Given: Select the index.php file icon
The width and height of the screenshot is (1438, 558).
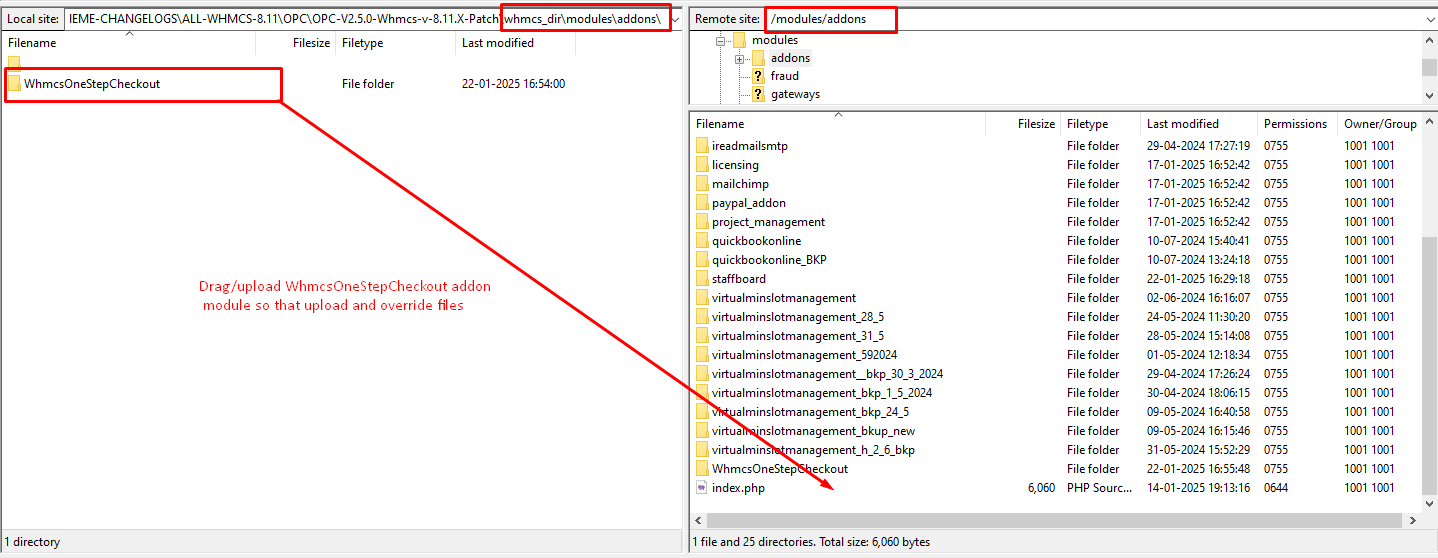Looking at the screenshot, I should (x=702, y=488).
